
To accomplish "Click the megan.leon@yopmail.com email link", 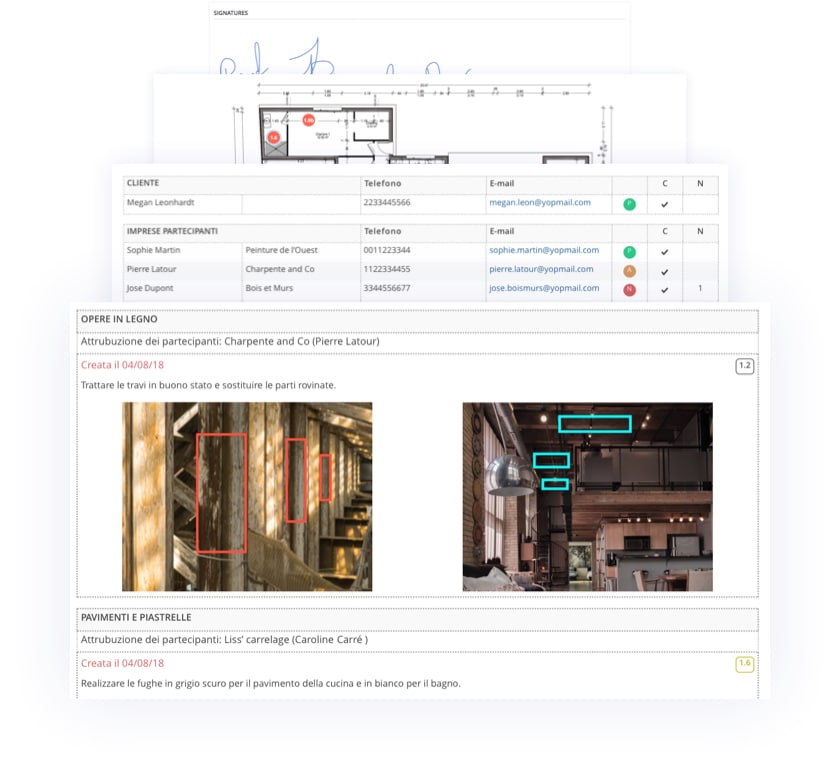I will (x=539, y=203).
